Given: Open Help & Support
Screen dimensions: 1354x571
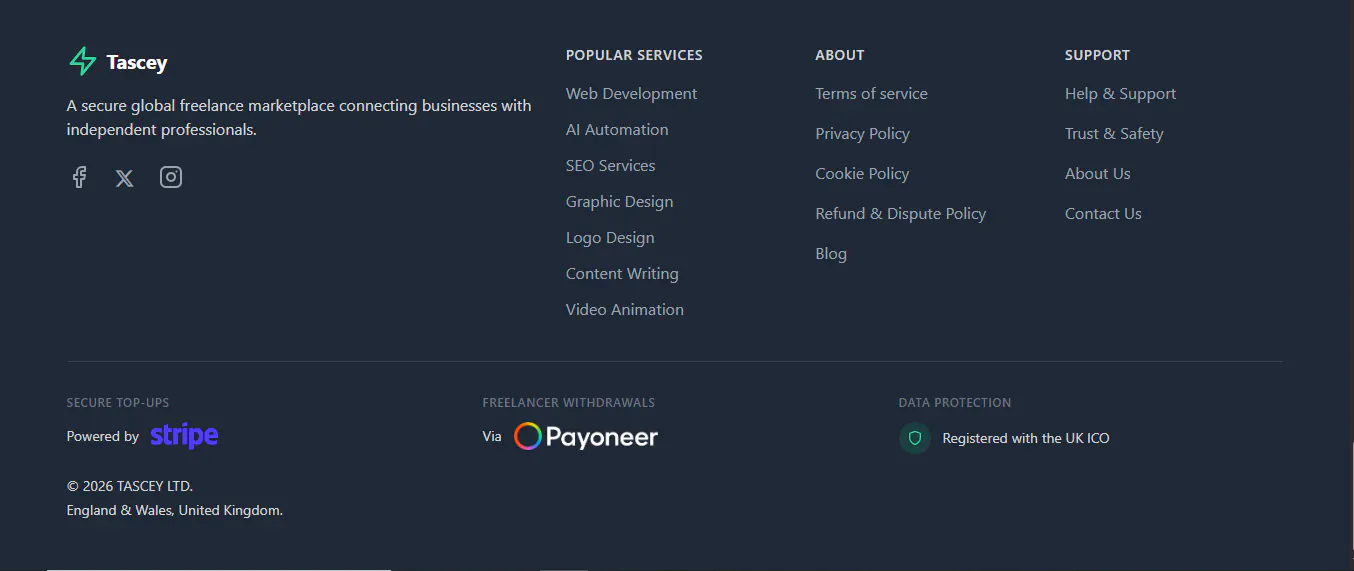Looking at the screenshot, I should point(1120,94).
